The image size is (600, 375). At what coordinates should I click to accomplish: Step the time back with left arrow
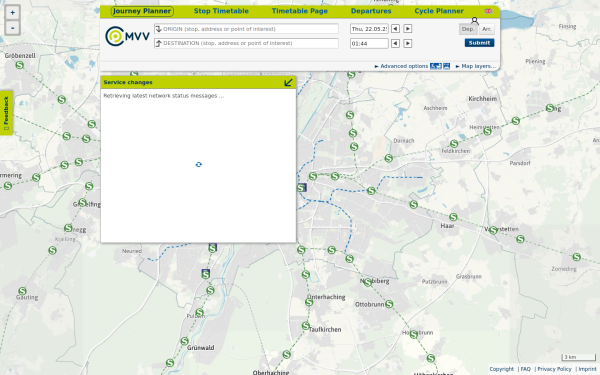395,43
